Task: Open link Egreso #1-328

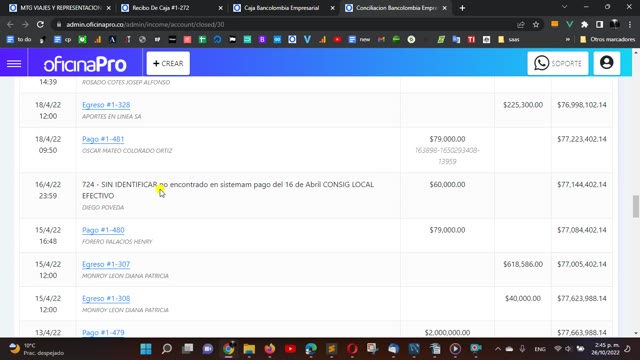Action: pyautogui.click(x=106, y=105)
